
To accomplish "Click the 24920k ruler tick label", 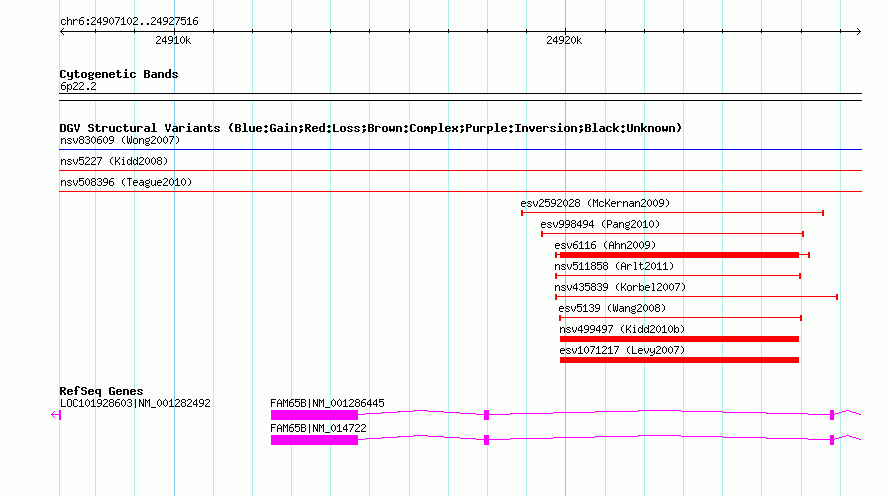I will point(564,40).
